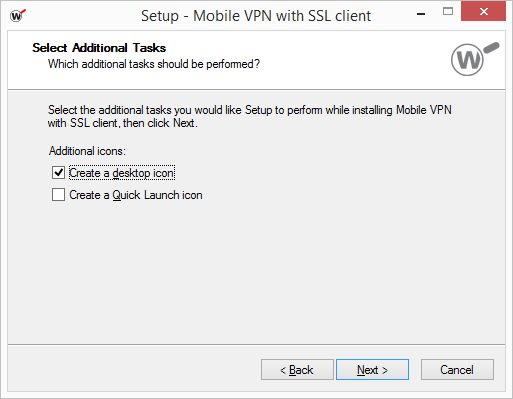
Task: Click the white header banner background
Action: point(350,60)
